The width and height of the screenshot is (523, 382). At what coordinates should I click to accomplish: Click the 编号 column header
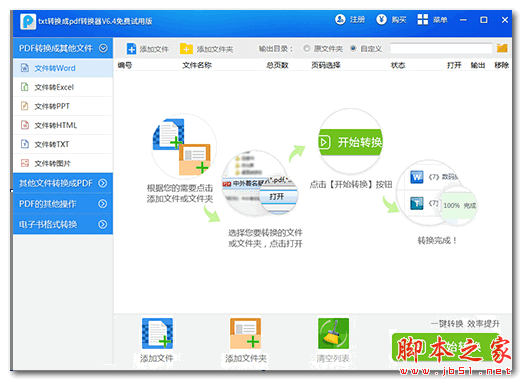125,65
